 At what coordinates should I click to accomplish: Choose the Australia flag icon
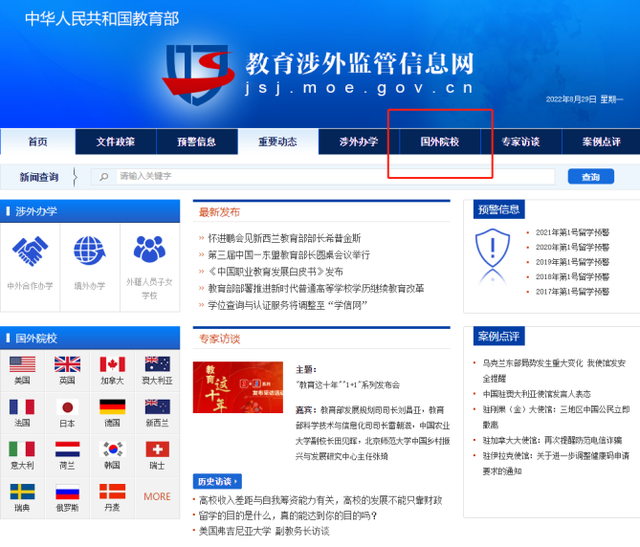click(157, 364)
